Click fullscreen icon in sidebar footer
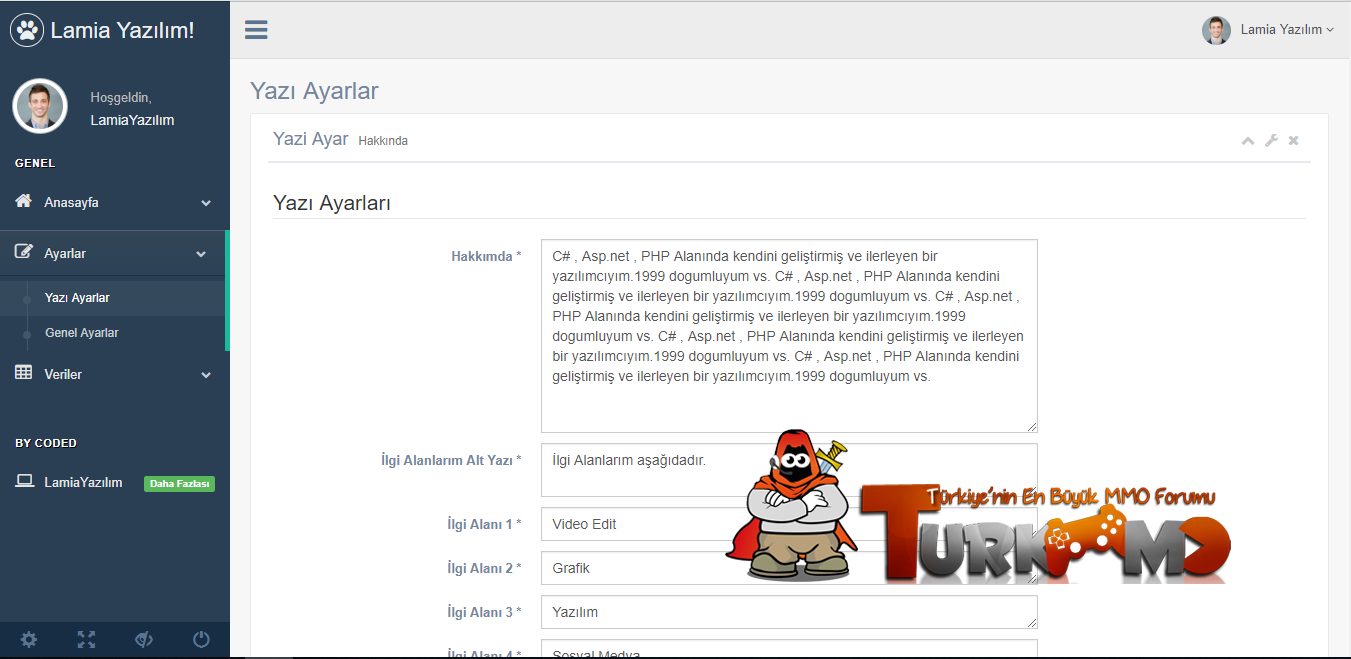1351x659 pixels. pyautogui.click(x=86, y=639)
